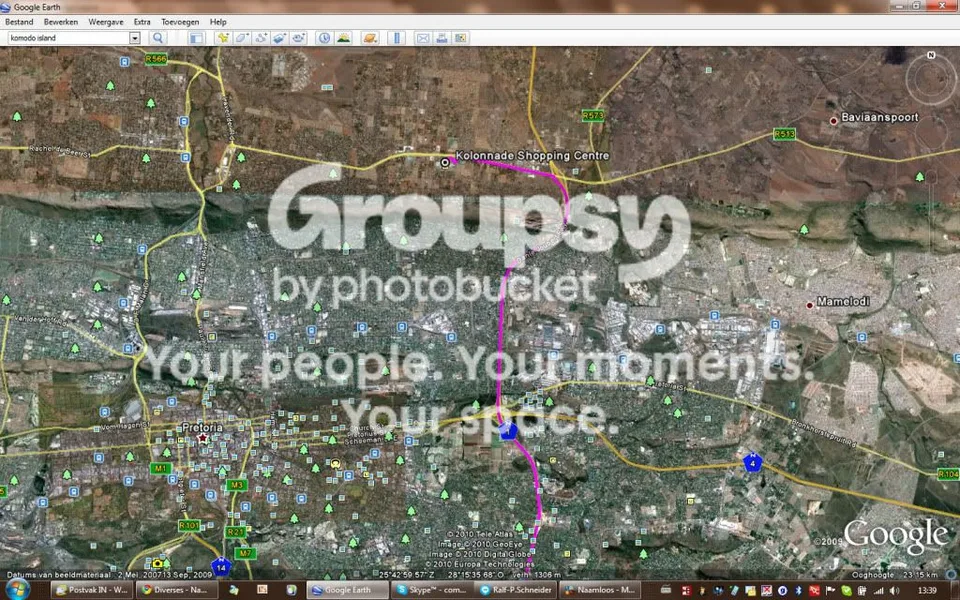Viewport: 960px width, 600px height.
Task: Click the R513 road shield
Action: point(784,133)
